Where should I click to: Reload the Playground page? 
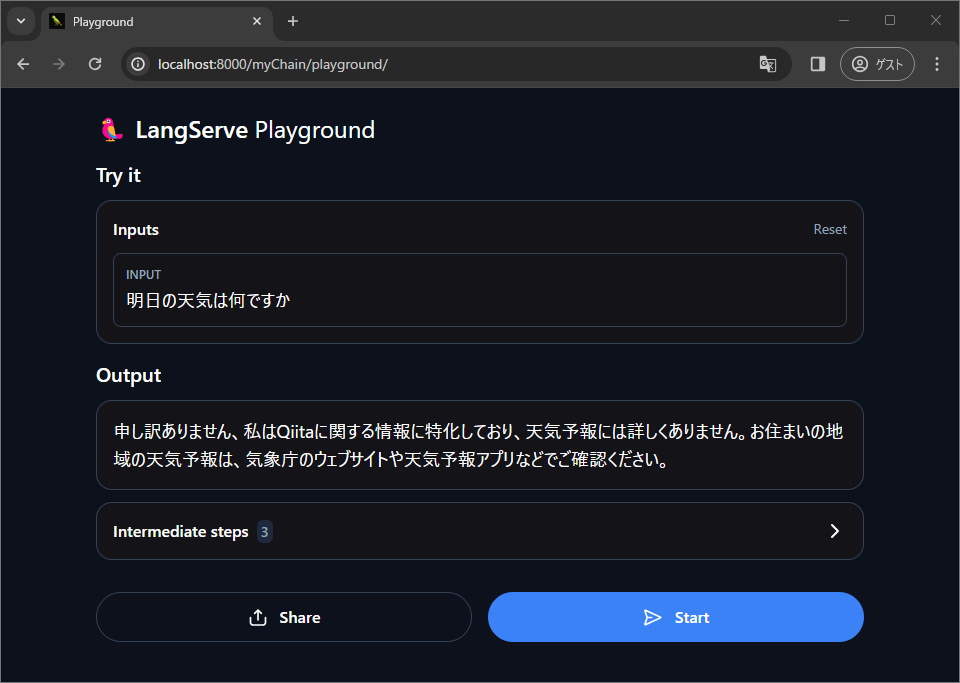click(95, 64)
